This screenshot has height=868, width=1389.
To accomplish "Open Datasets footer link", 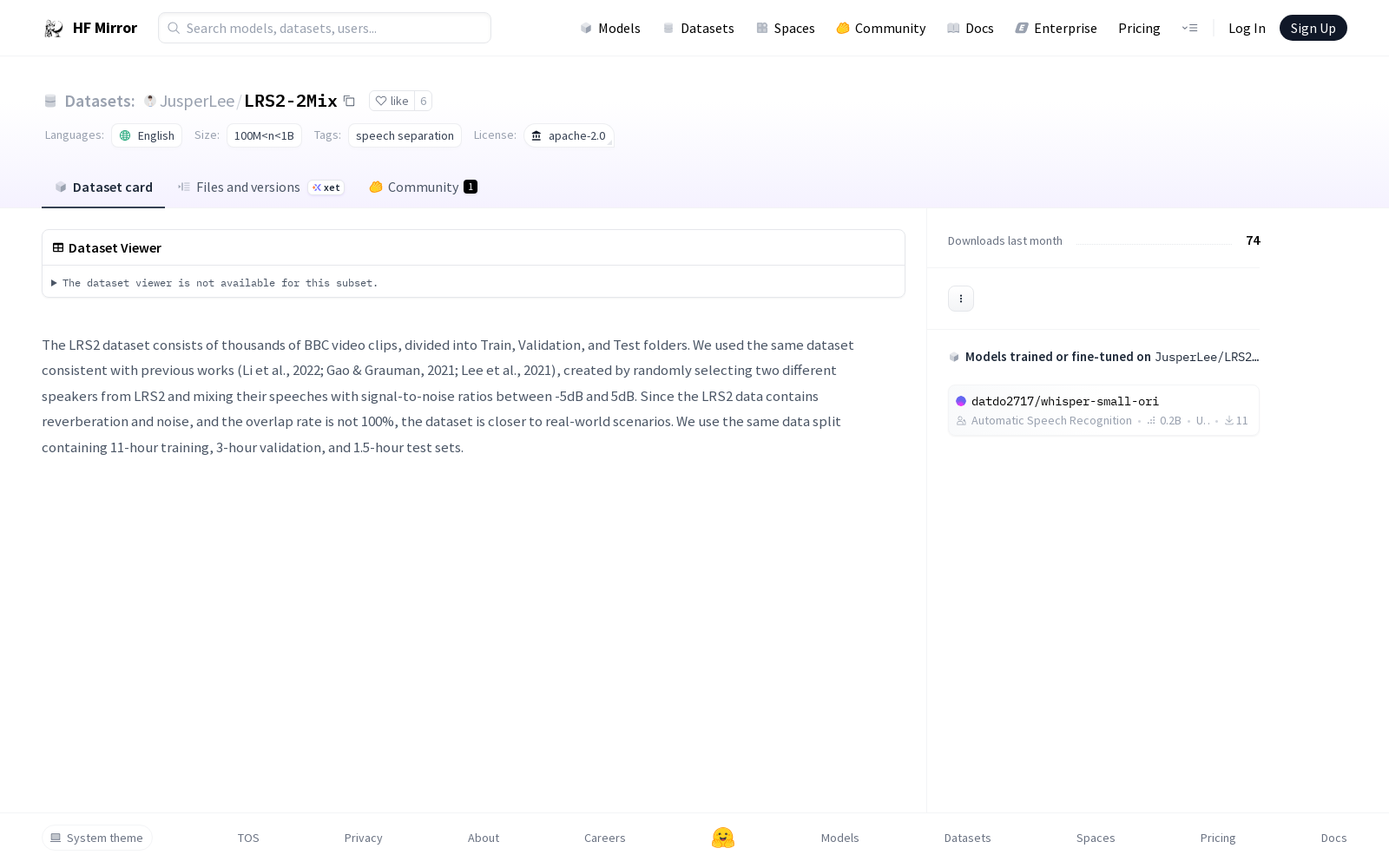I will pyautogui.click(x=967, y=838).
